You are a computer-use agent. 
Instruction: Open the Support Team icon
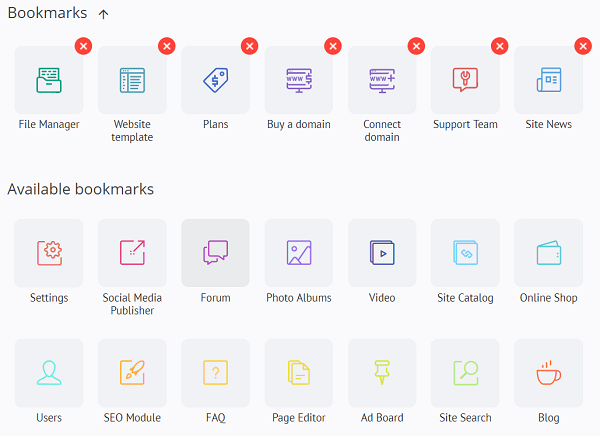point(465,80)
